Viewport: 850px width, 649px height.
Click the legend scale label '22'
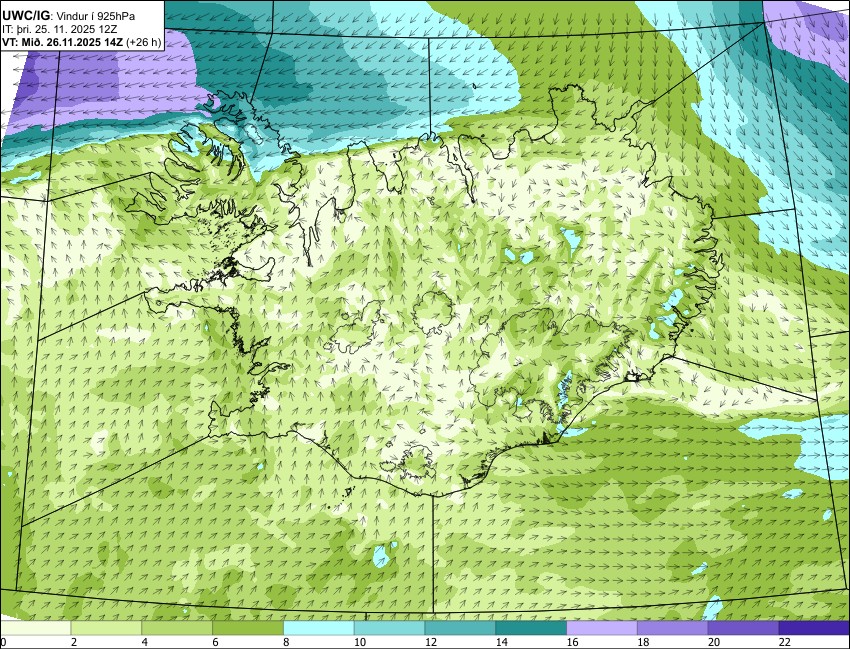click(x=785, y=642)
